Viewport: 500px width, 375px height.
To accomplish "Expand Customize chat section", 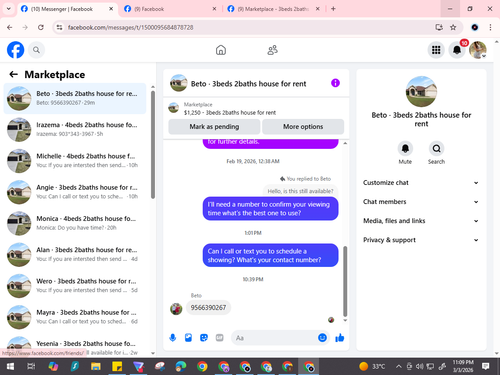I will [x=421, y=183].
